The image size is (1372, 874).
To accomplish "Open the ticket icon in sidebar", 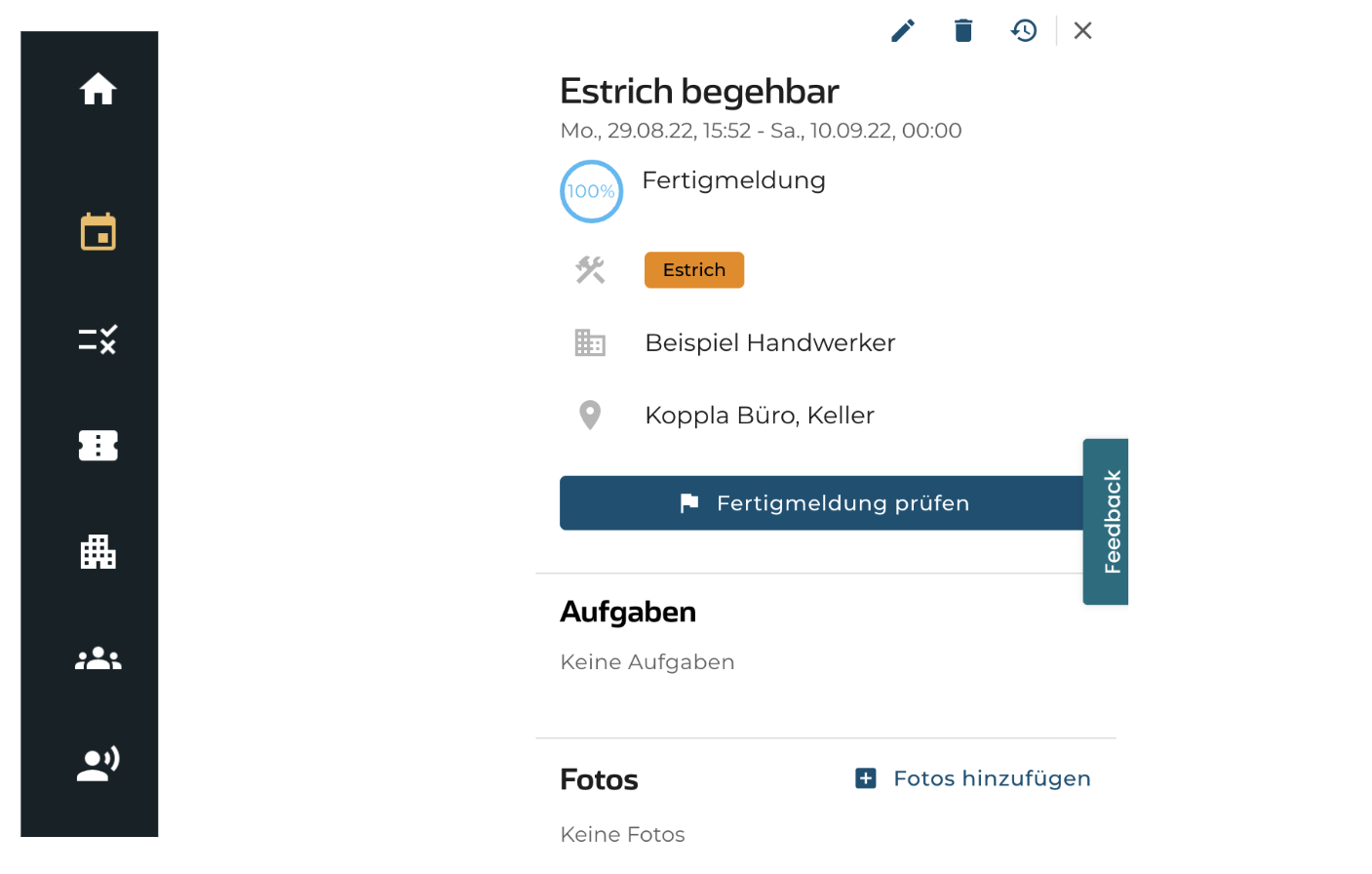I will pyautogui.click(x=98, y=446).
